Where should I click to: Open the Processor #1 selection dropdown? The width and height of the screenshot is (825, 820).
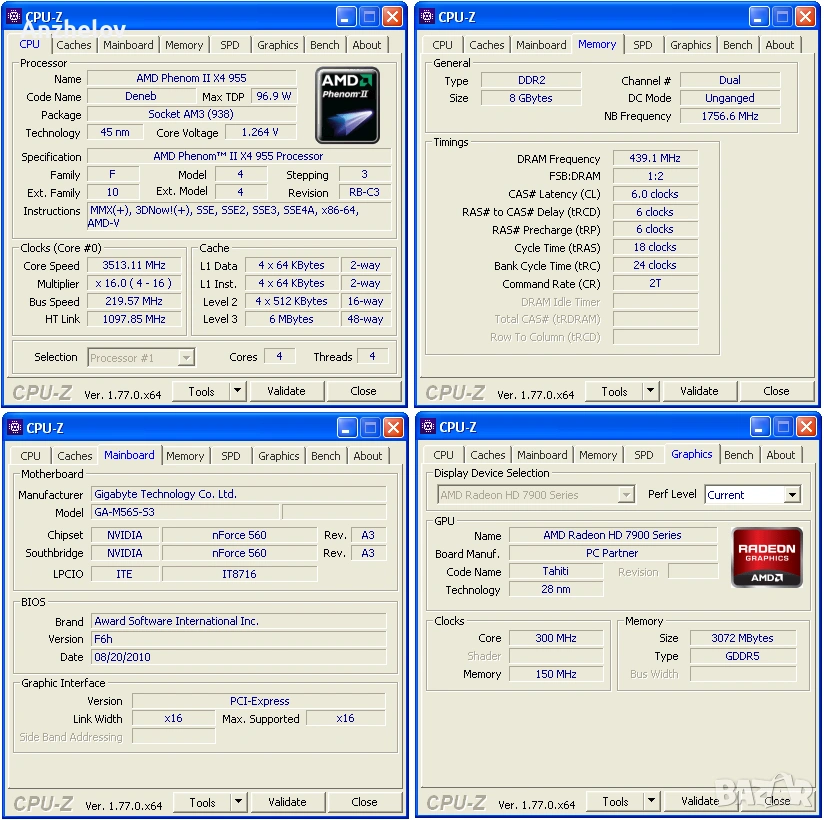point(186,357)
